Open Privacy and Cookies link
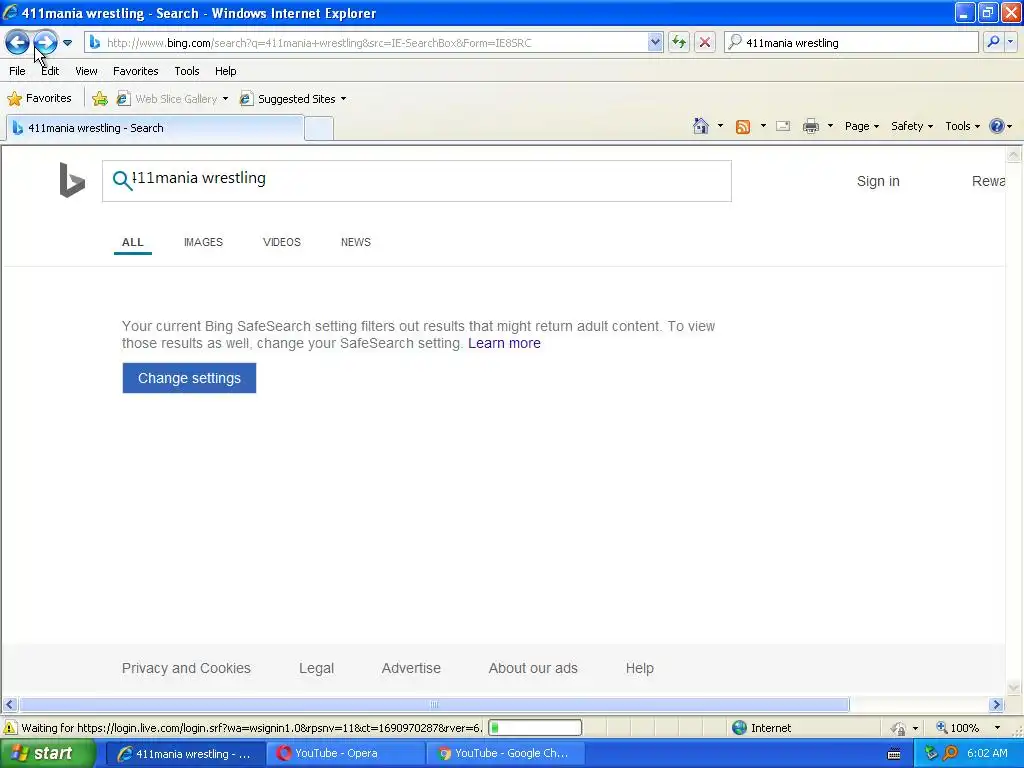This screenshot has height=768, width=1024. 186,668
